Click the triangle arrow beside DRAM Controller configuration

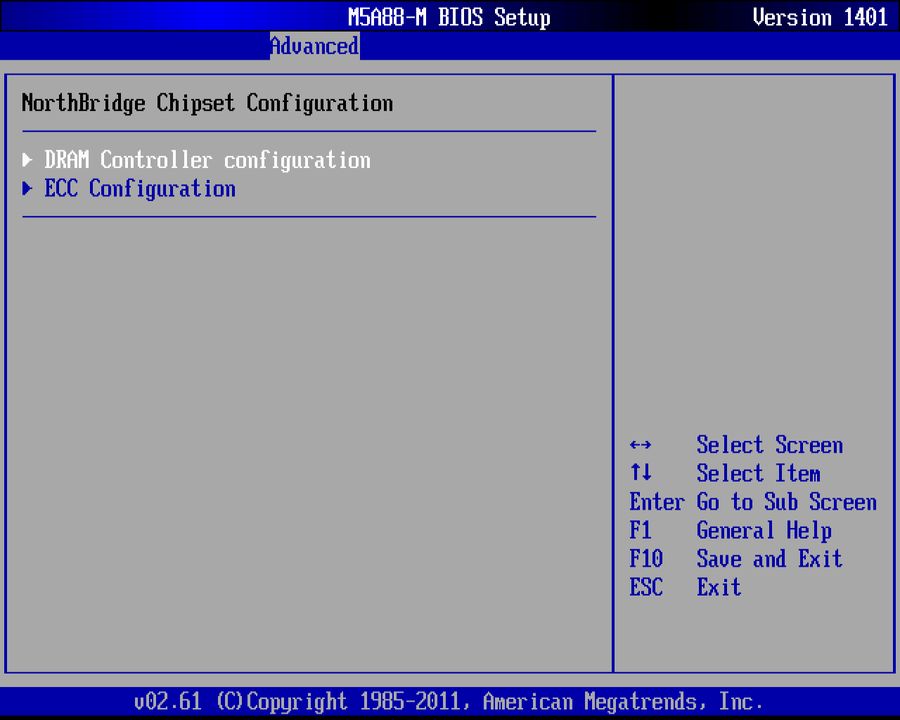(27, 160)
